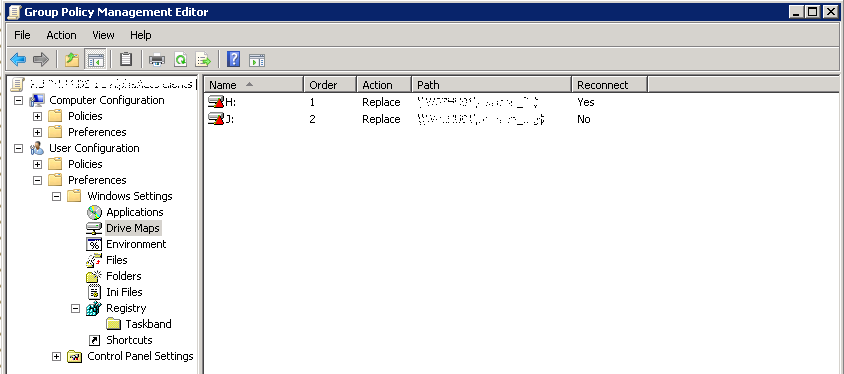Click the H: drive map icon

click(216, 102)
